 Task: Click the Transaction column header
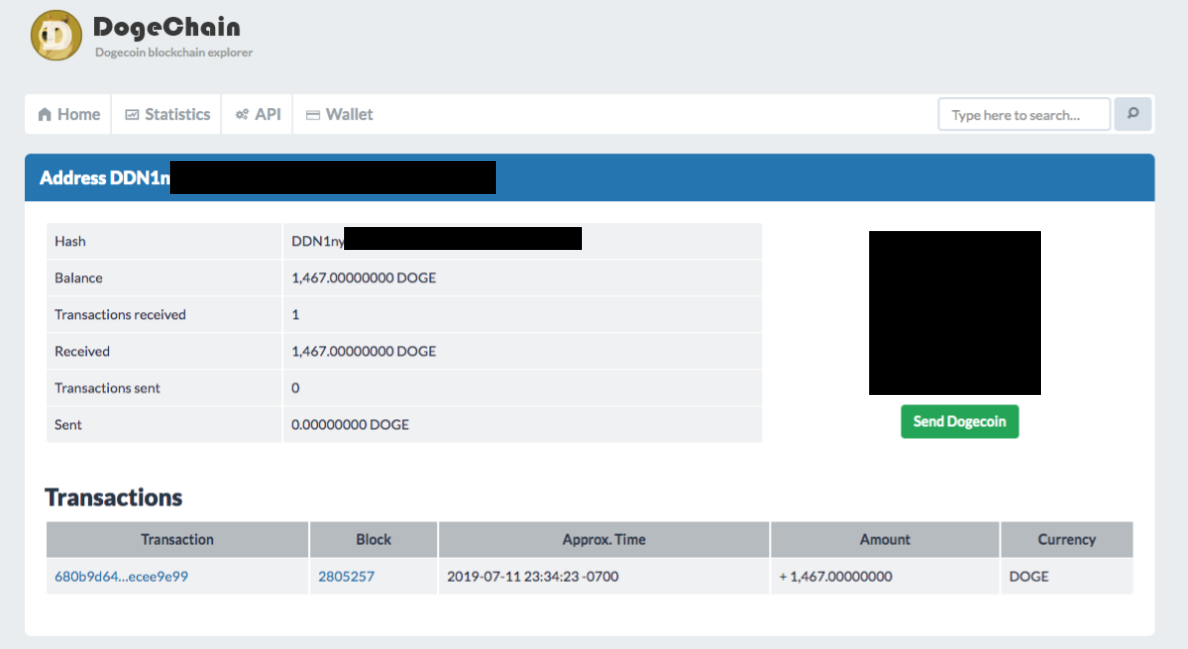coord(177,539)
